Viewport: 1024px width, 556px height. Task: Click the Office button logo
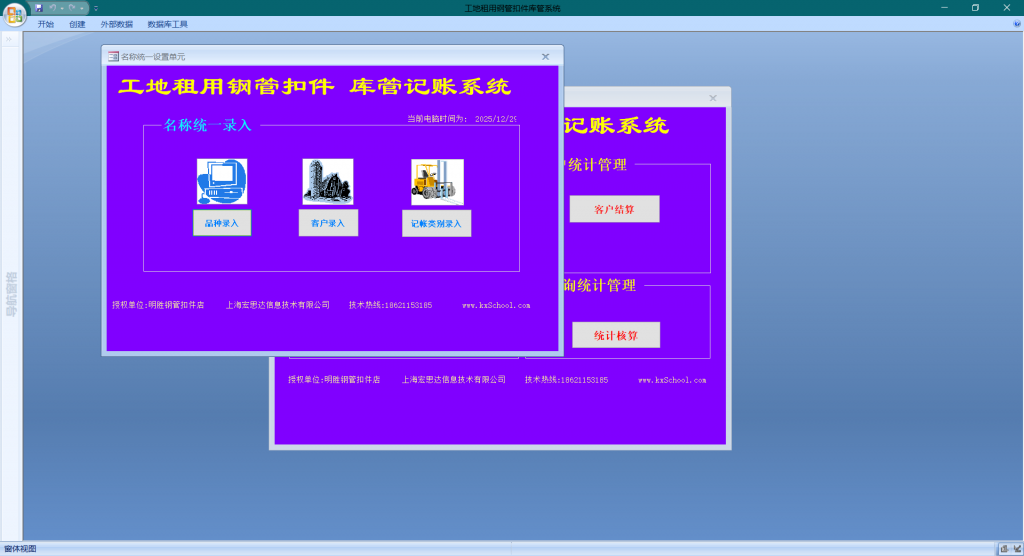click(14, 14)
